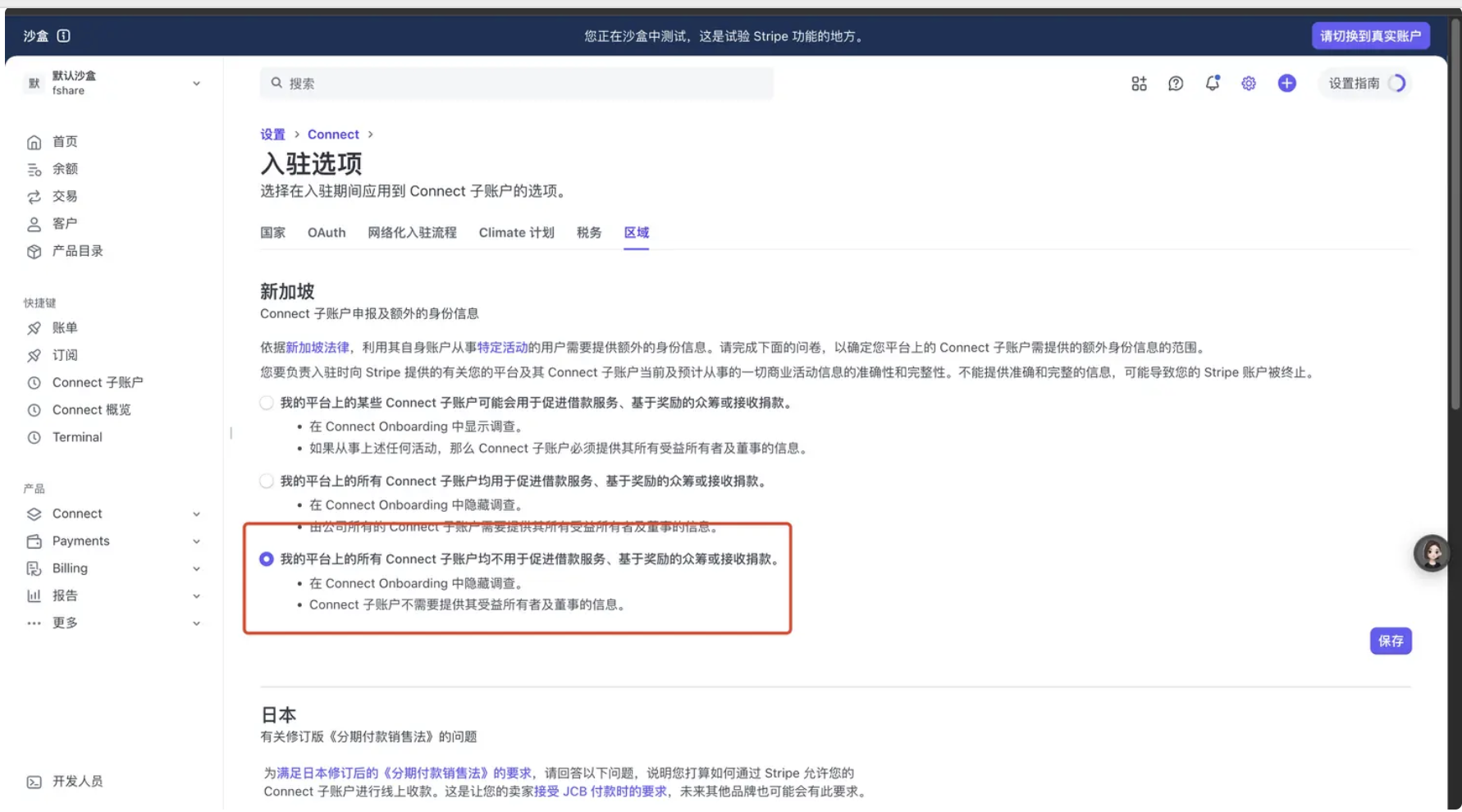The image size is (1462, 812).
Task: Click the 产品目录 box icon
Action: point(34,252)
